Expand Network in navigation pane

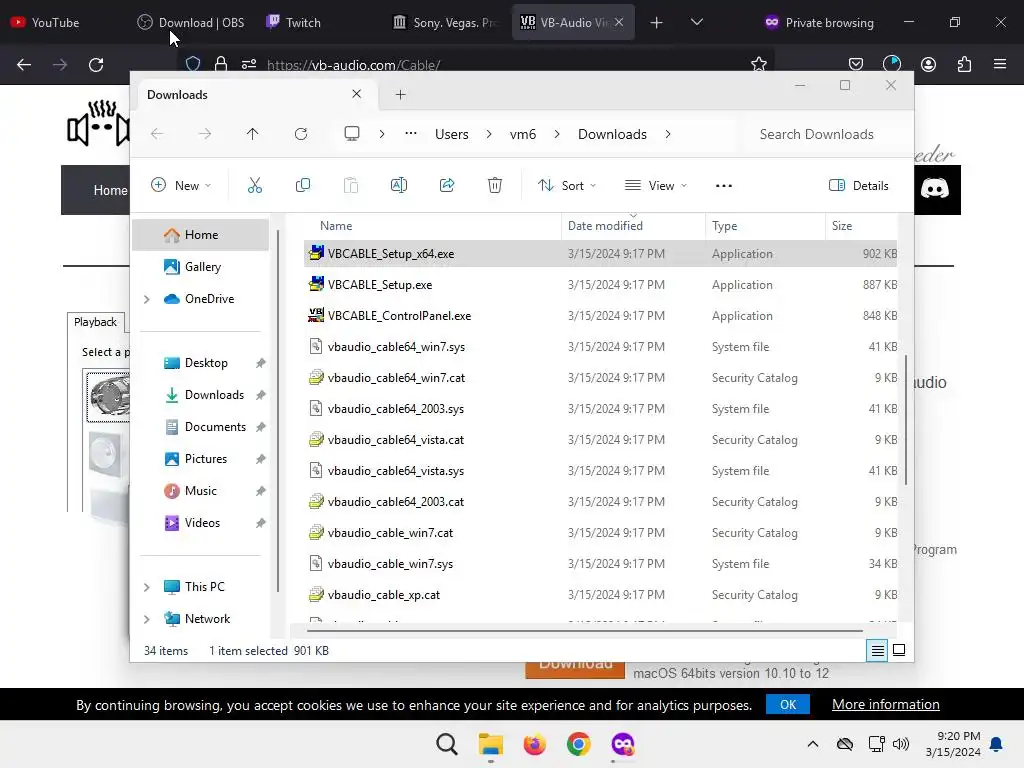147,619
